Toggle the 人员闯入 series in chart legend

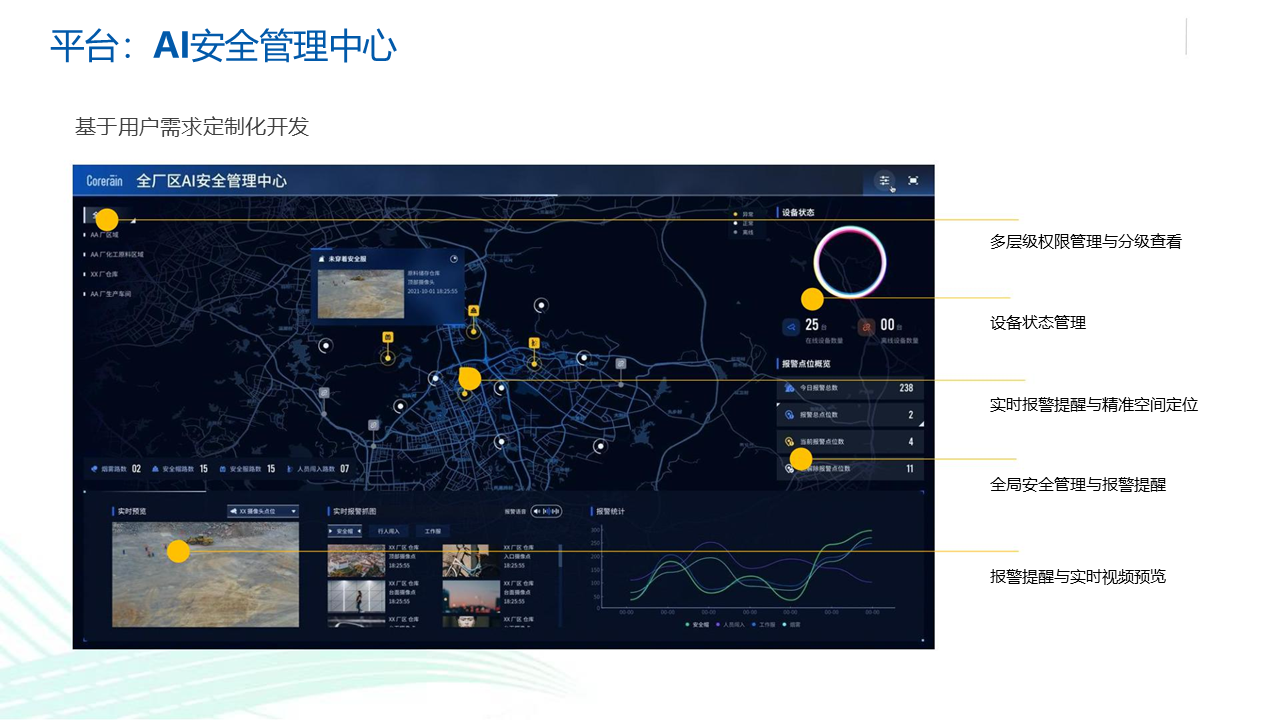[x=732, y=625]
